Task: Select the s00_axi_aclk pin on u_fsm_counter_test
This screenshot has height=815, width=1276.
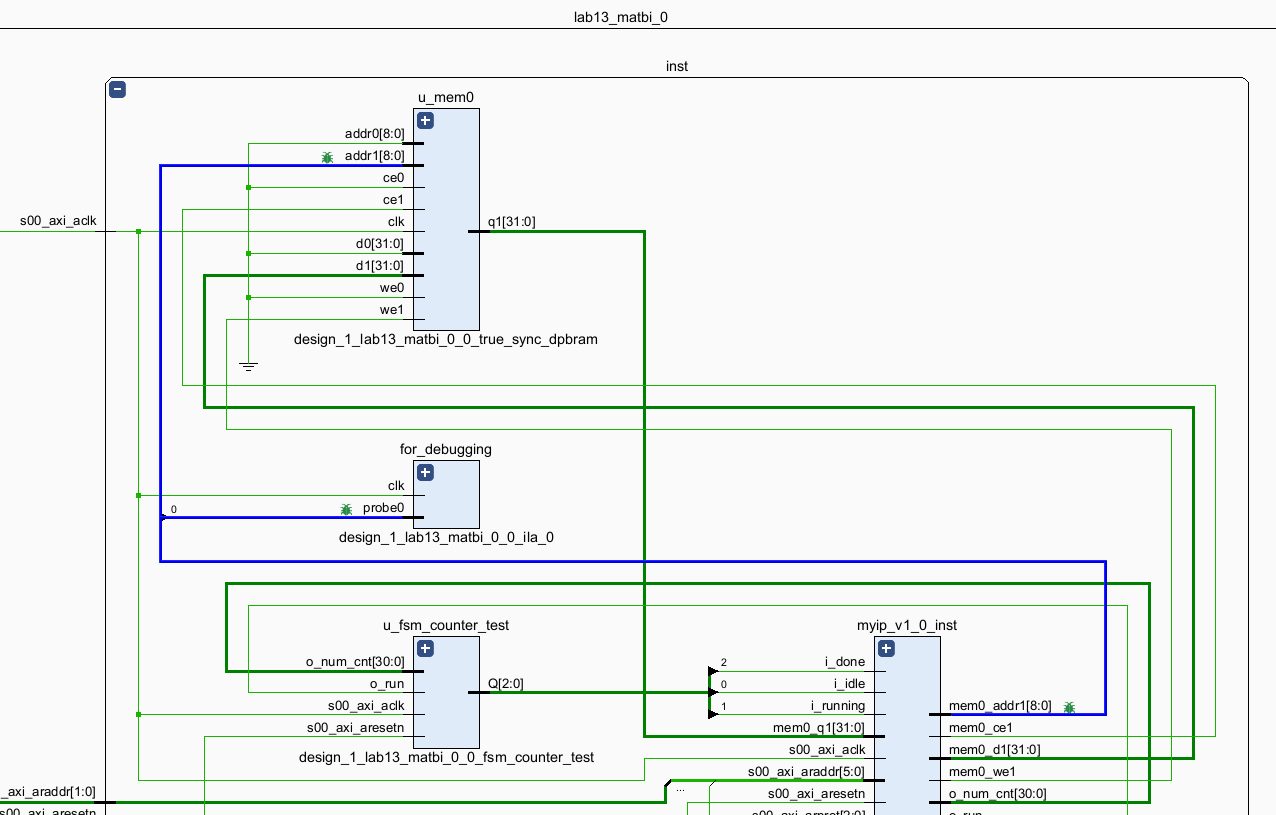Action: (x=366, y=706)
